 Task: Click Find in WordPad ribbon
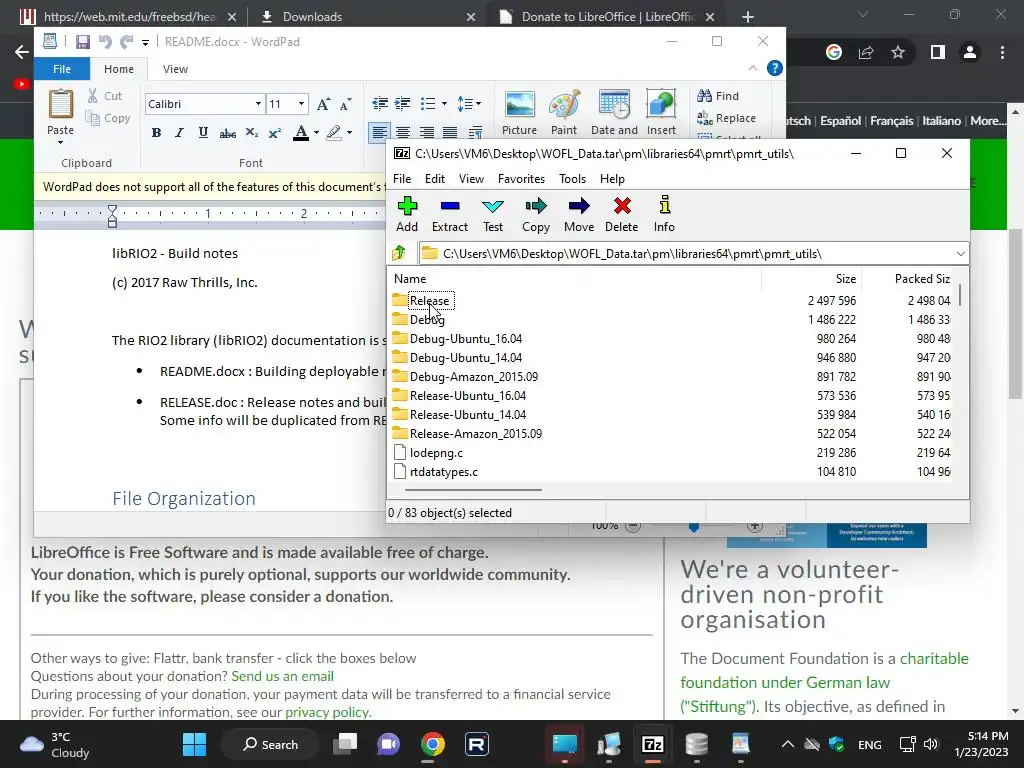[x=718, y=96]
